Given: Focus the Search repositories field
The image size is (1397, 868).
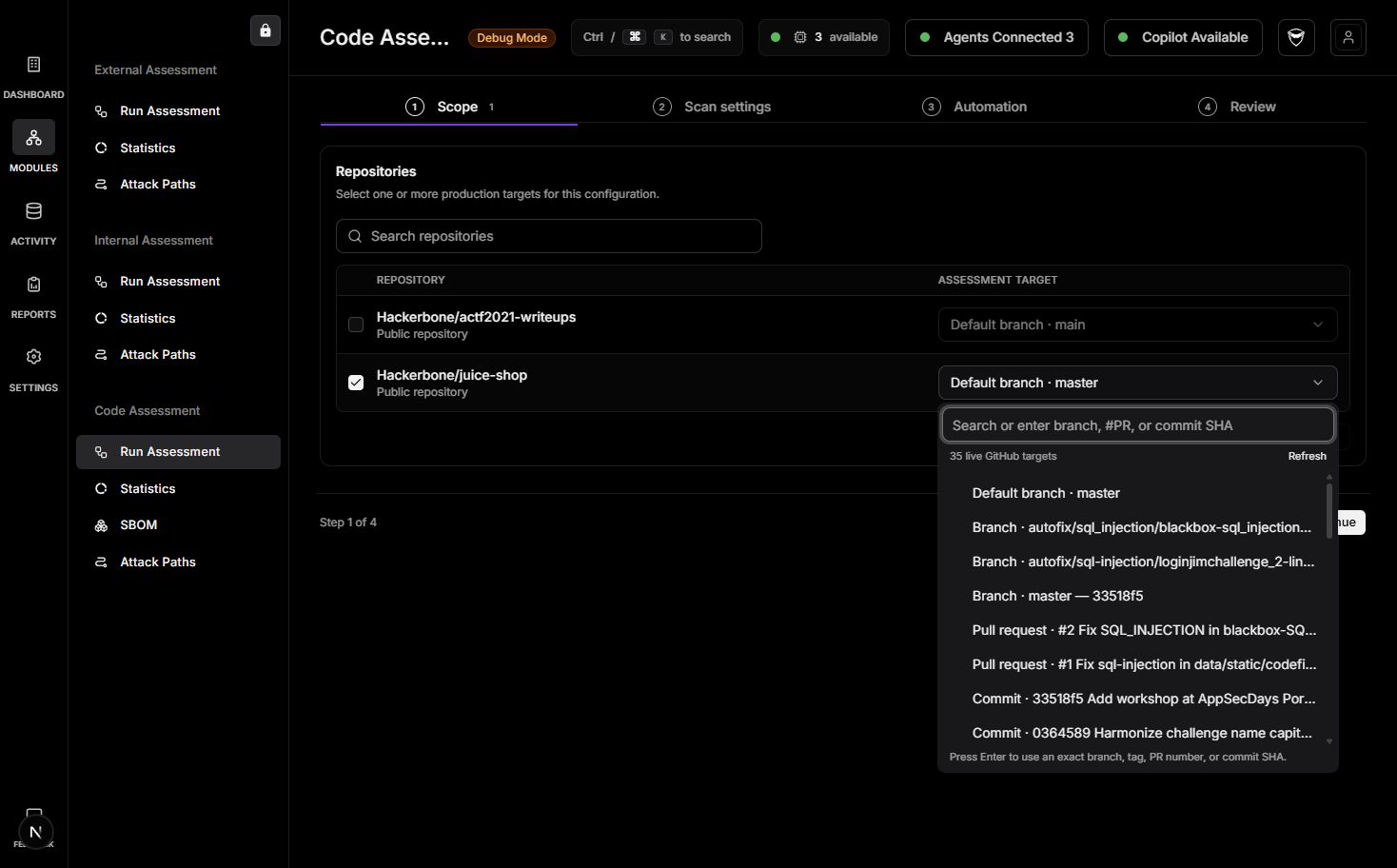Looking at the screenshot, I should click(549, 236).
